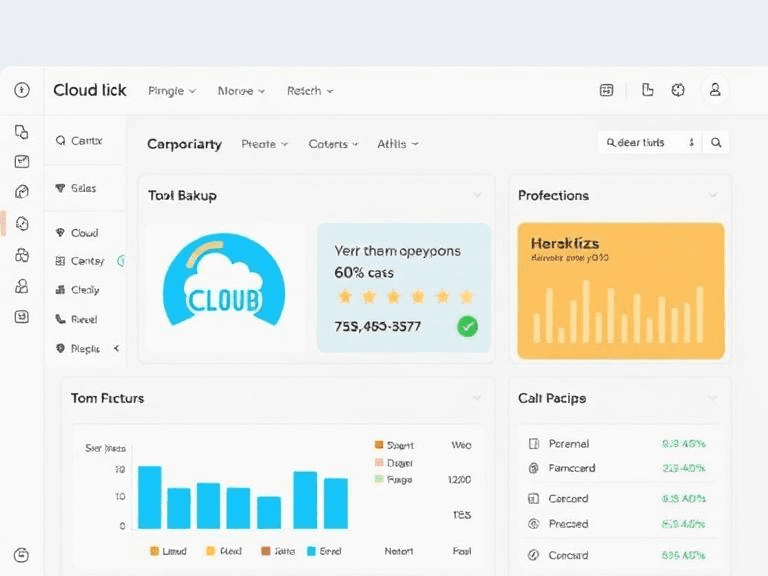
Task: Open the calendar icon in top bar
Action: point(606,90)
